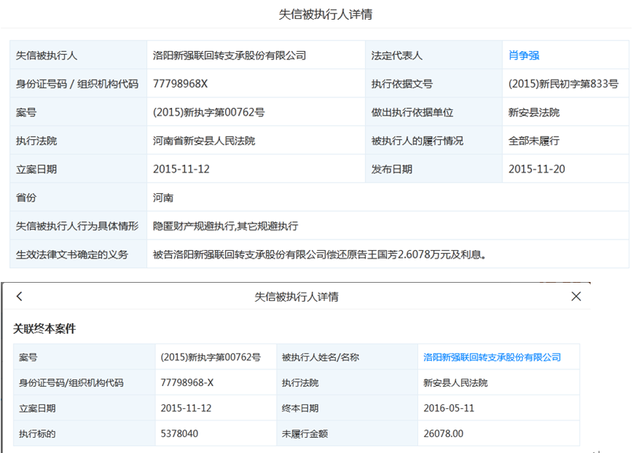The width and height of the screenshot is (640, 453).
Task: Click organization code 77798968X in top table
Action: tap(180, 84)
